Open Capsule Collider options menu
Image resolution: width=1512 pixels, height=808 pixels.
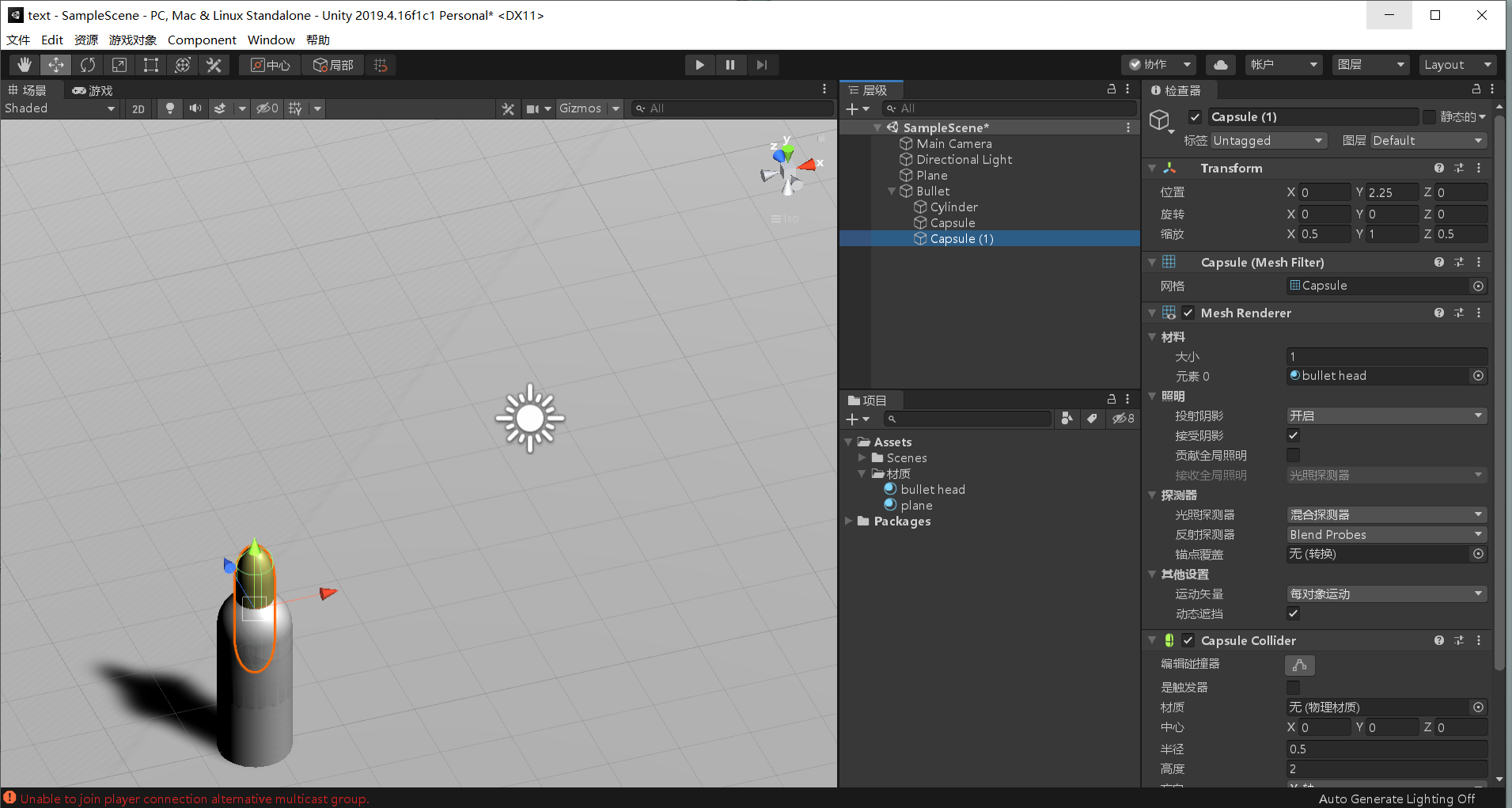coord(1479,640)
